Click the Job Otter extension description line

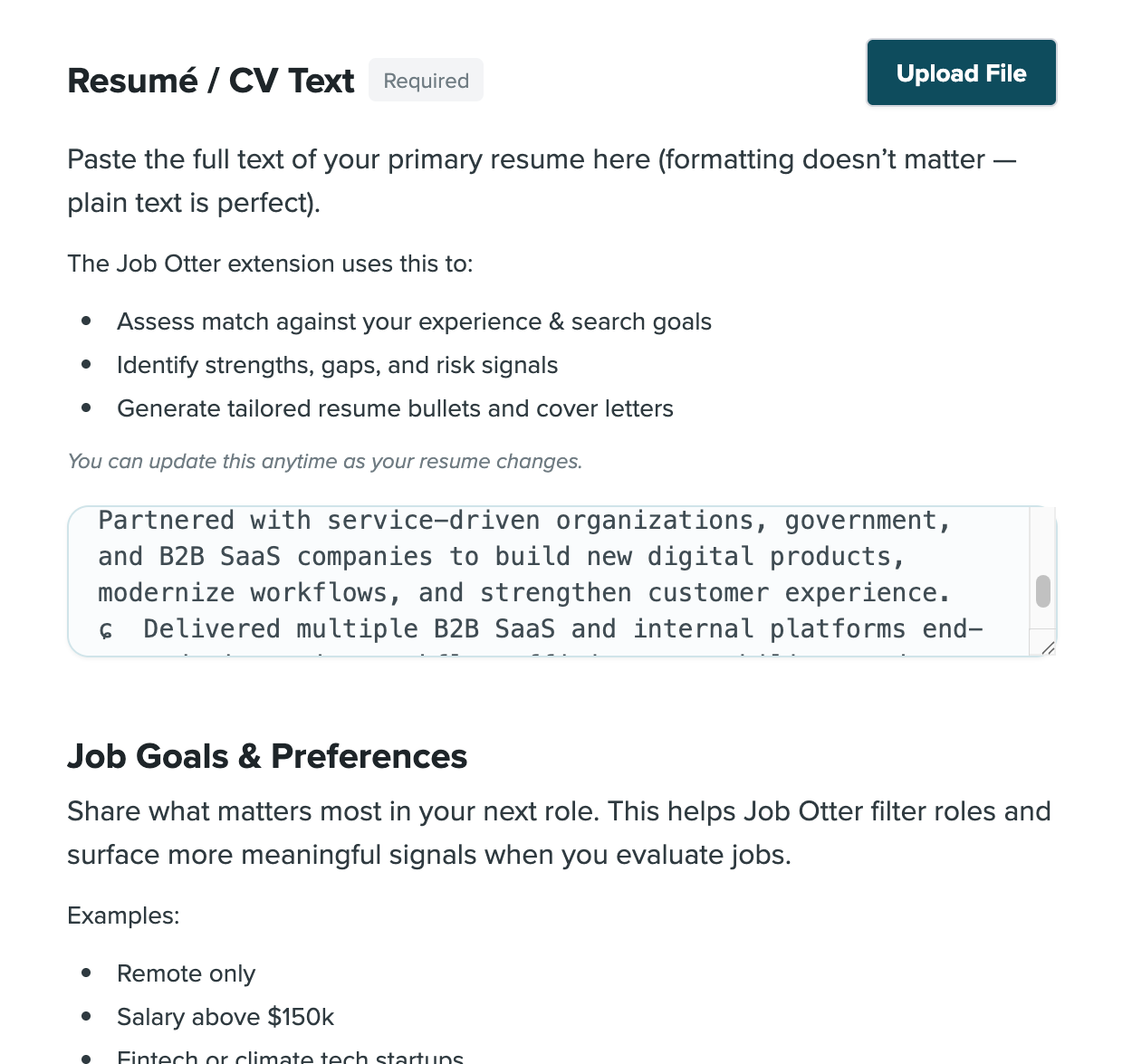click(270, 264)
